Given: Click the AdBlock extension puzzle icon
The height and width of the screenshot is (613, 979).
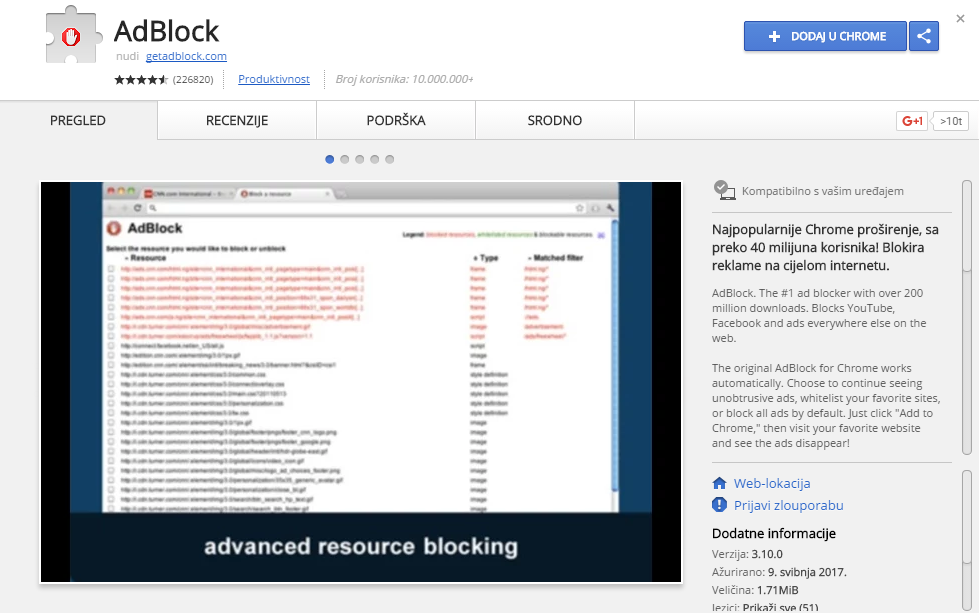Looking at the screenshot, I should [x=74, y=35].
